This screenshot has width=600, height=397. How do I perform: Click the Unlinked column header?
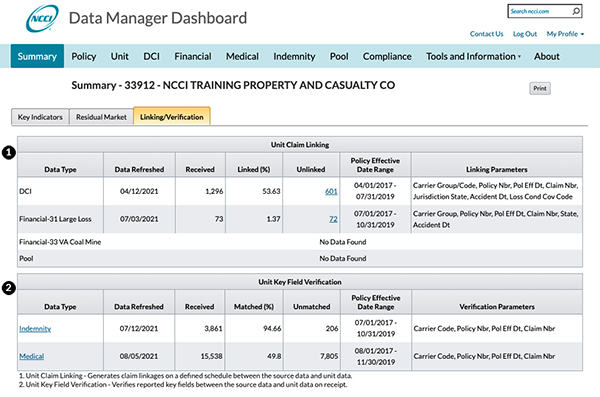(x=311, y=169)
